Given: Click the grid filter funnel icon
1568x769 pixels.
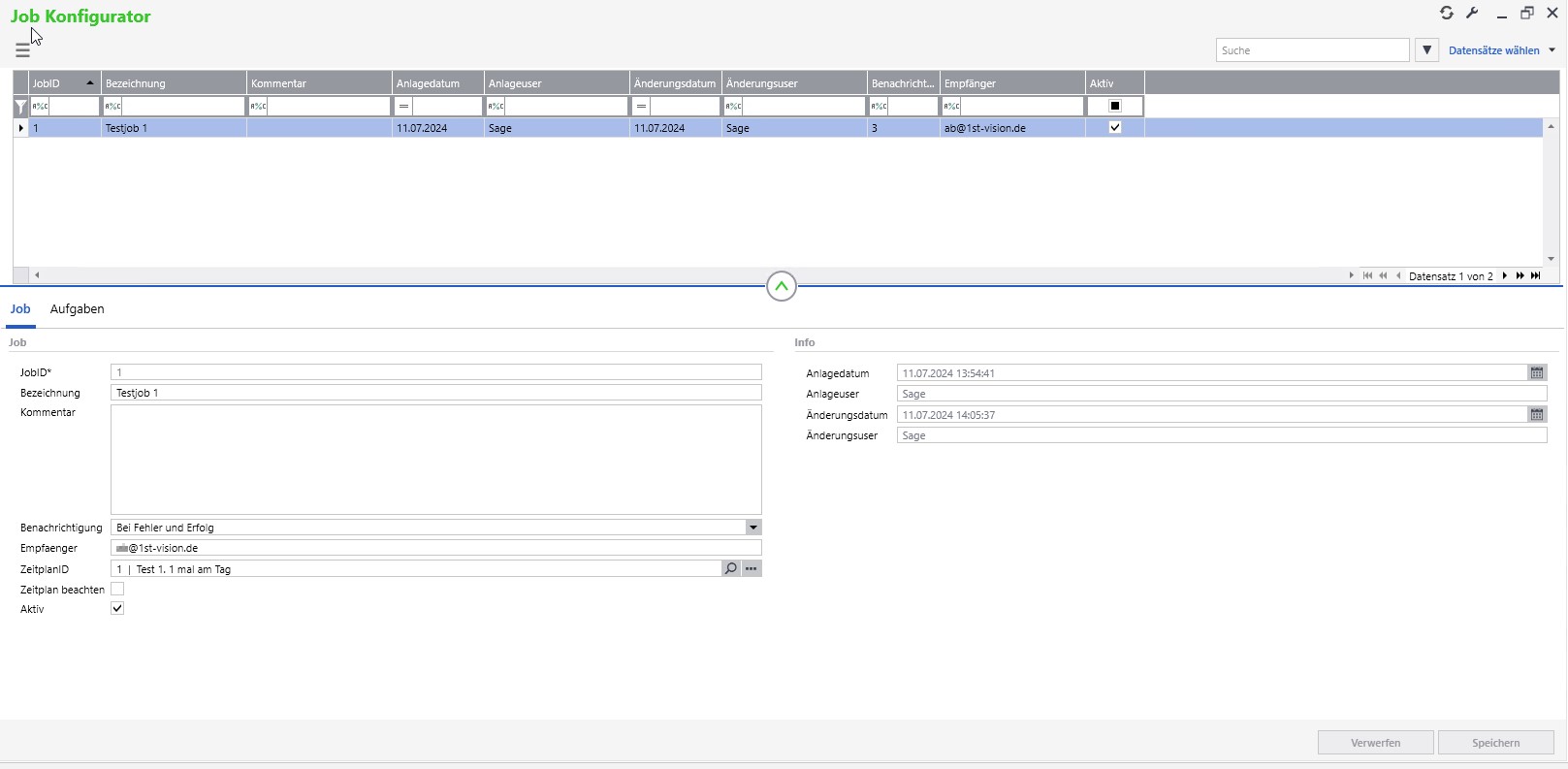Looking at the screenshot, I should point(20,107).
